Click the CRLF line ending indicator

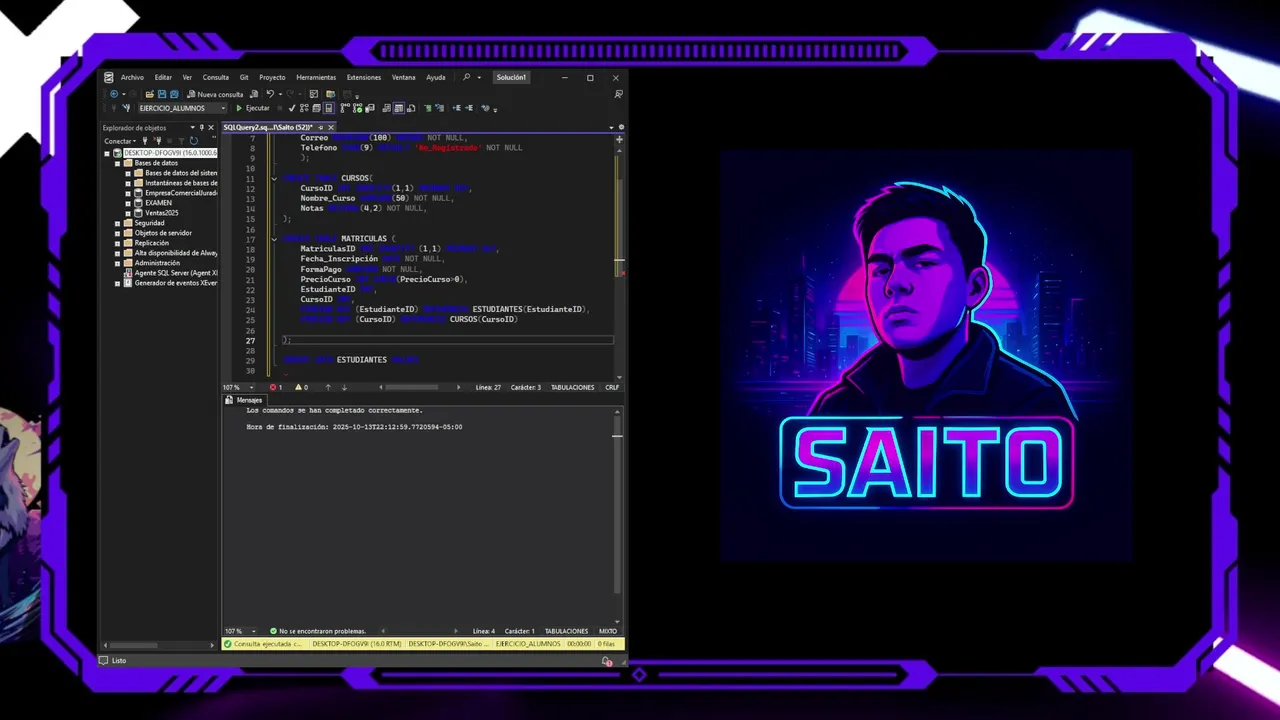pos(612,387)
